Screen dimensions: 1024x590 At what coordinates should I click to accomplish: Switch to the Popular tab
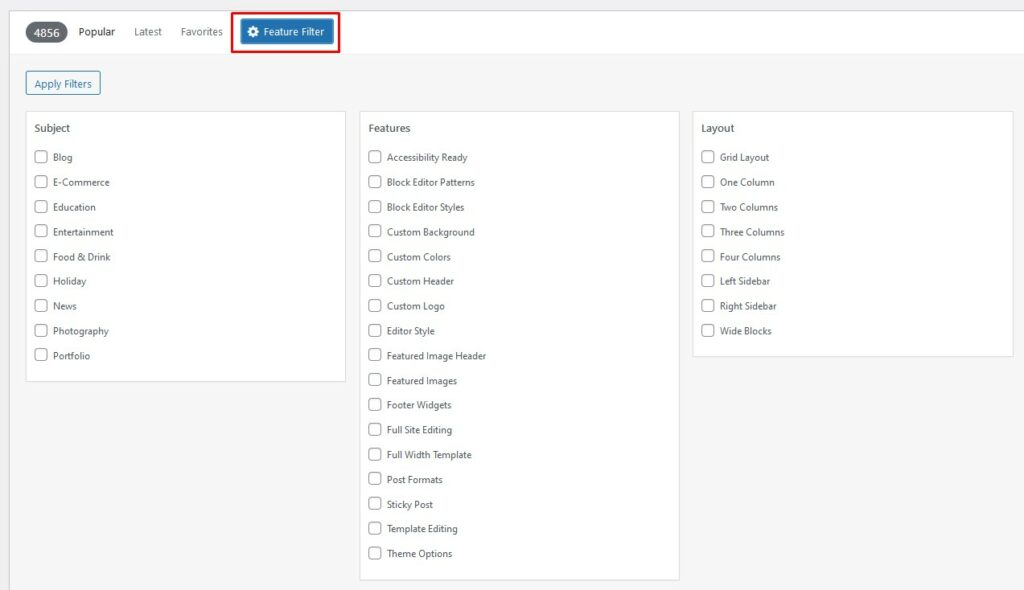[97, 31]
